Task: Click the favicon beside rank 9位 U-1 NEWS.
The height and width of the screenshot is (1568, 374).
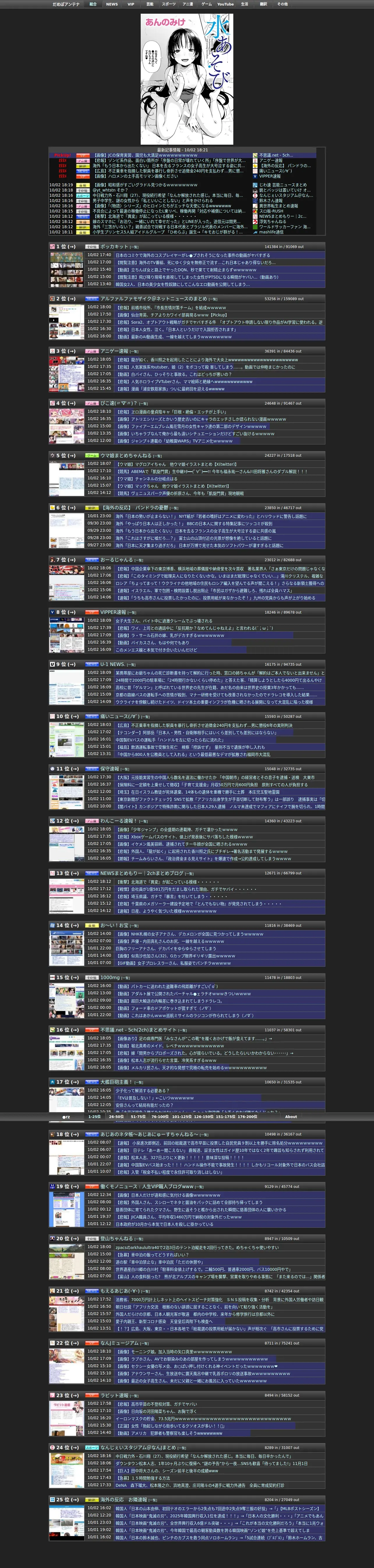Action: coord(52,664)
